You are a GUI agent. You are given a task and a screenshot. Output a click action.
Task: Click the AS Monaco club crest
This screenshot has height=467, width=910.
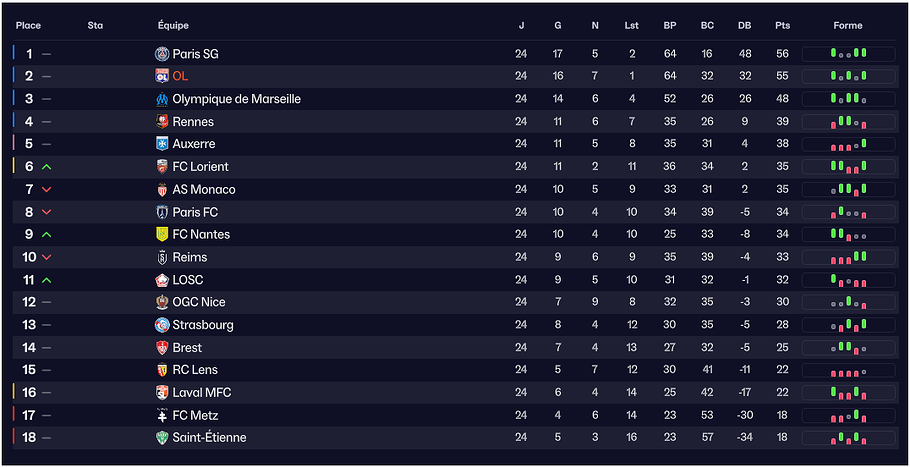[162, 190]
